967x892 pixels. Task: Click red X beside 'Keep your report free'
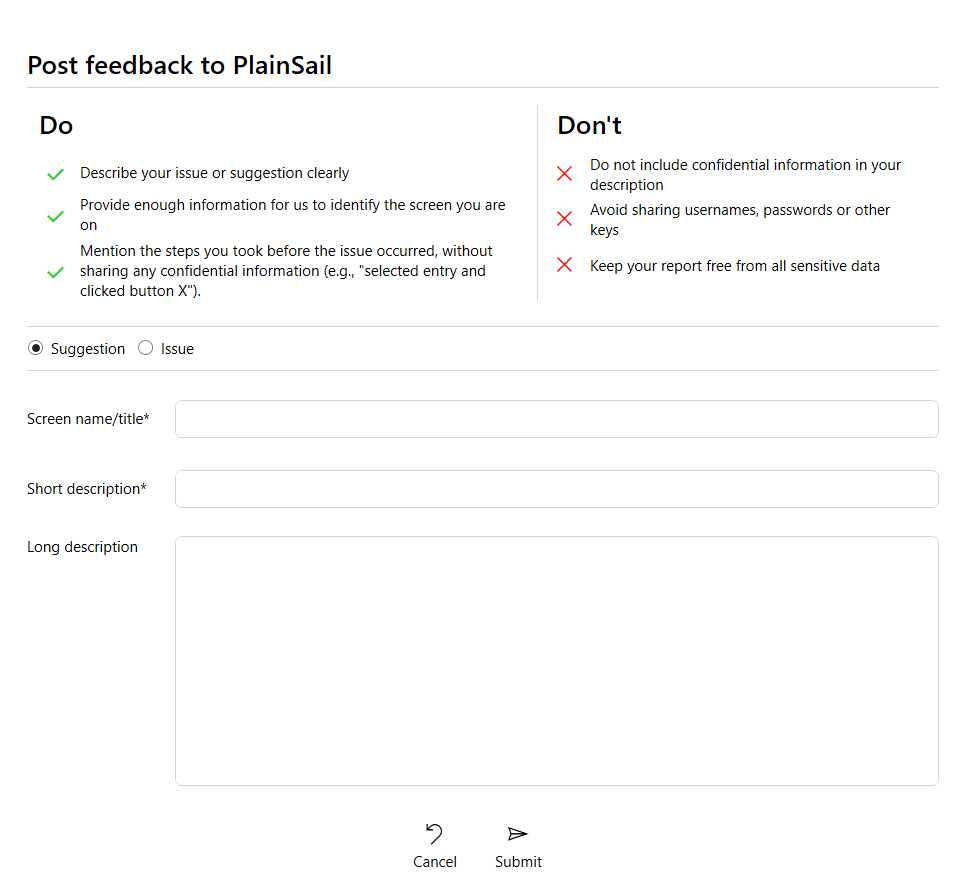[x=564, y=265]
